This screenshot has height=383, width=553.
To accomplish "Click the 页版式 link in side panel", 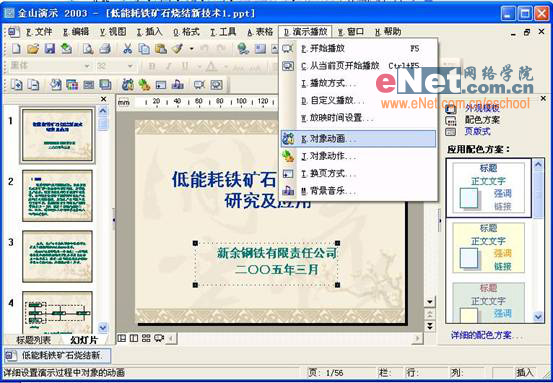I will click(477, 132).
